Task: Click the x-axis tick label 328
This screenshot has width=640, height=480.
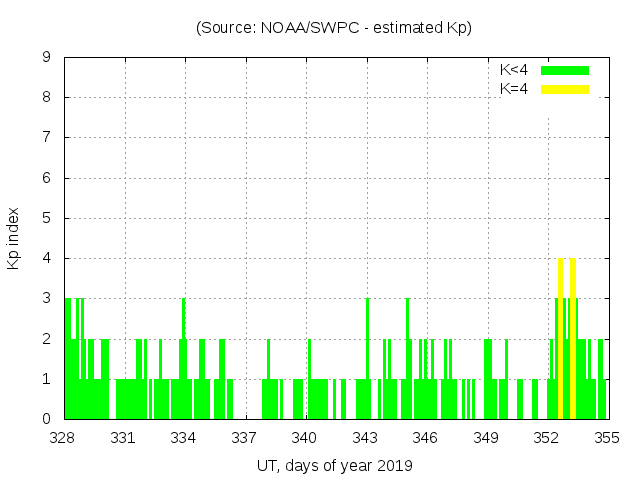Action: (x=63, y=438)
